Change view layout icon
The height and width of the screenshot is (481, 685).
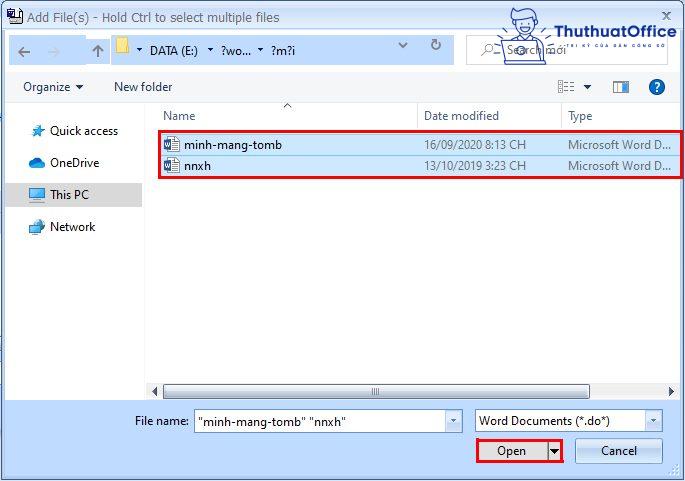[x=566, y=87]
